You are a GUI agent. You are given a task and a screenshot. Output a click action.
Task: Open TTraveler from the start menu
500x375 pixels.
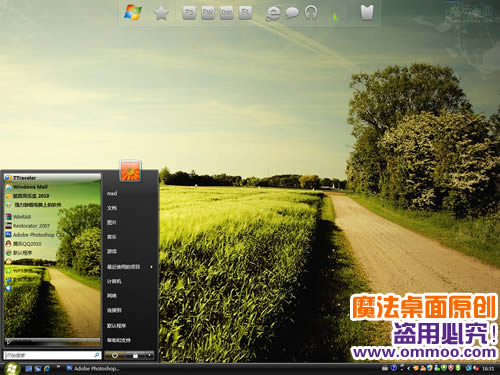click(52, 178)
